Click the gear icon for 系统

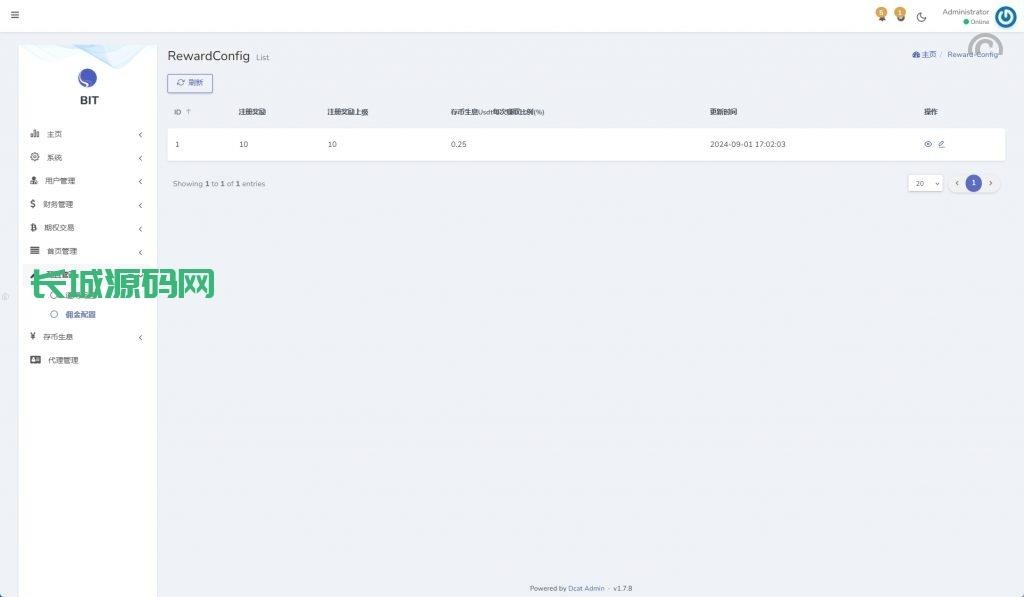pyautogui.click(x=35, y=157)
